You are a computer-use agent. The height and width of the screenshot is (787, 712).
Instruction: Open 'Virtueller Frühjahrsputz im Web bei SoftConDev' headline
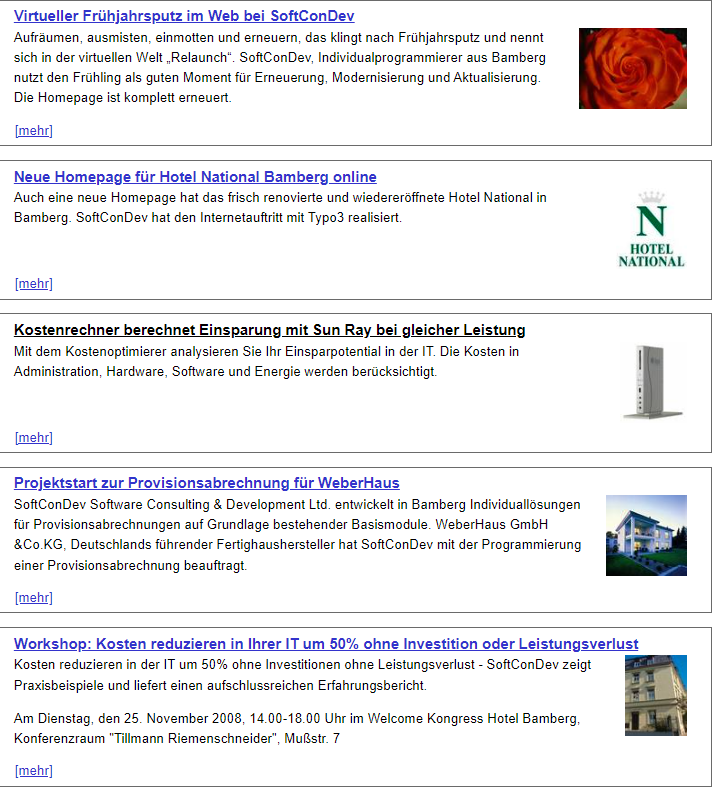[184, 16]
